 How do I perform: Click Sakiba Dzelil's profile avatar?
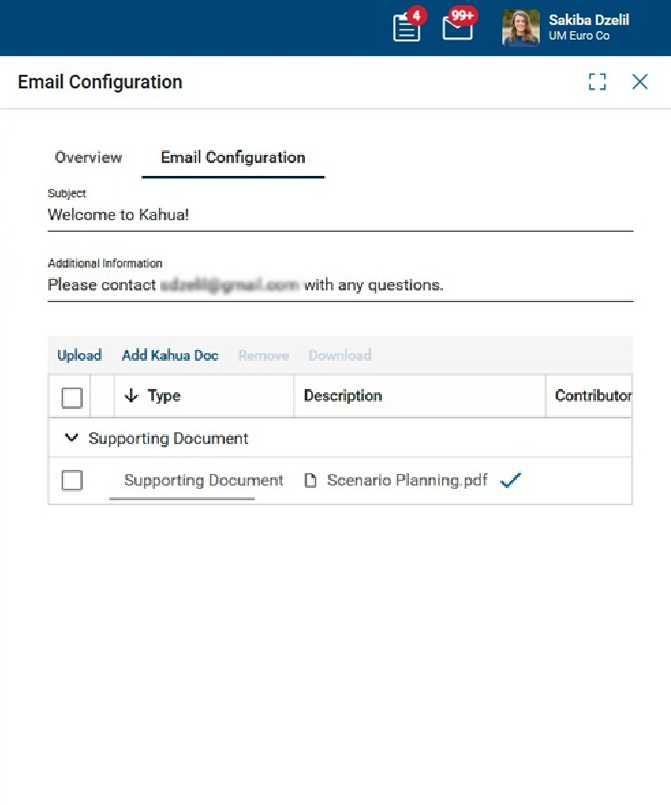520,28
